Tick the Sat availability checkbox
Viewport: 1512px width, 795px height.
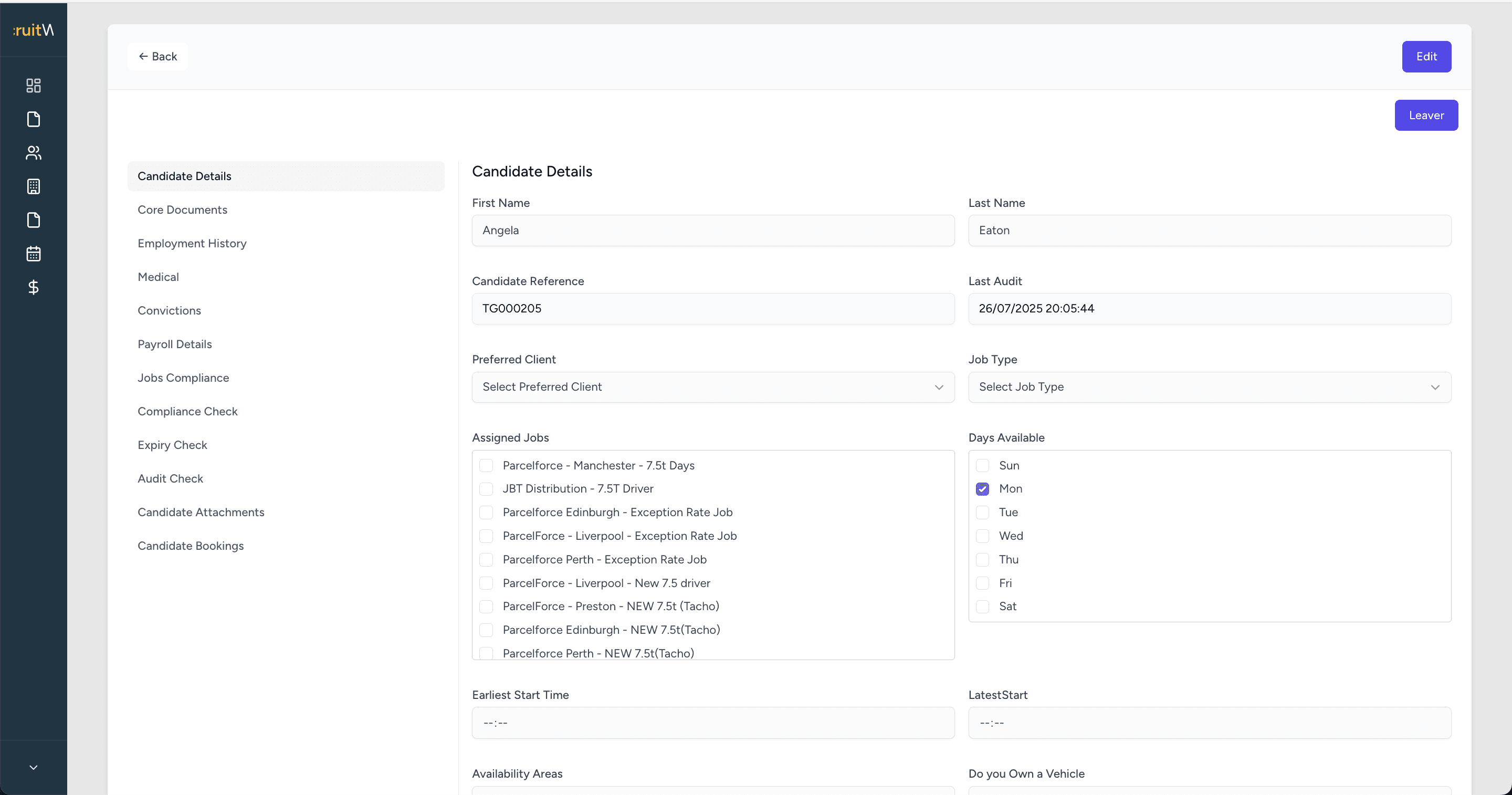[x=983, y=606]
